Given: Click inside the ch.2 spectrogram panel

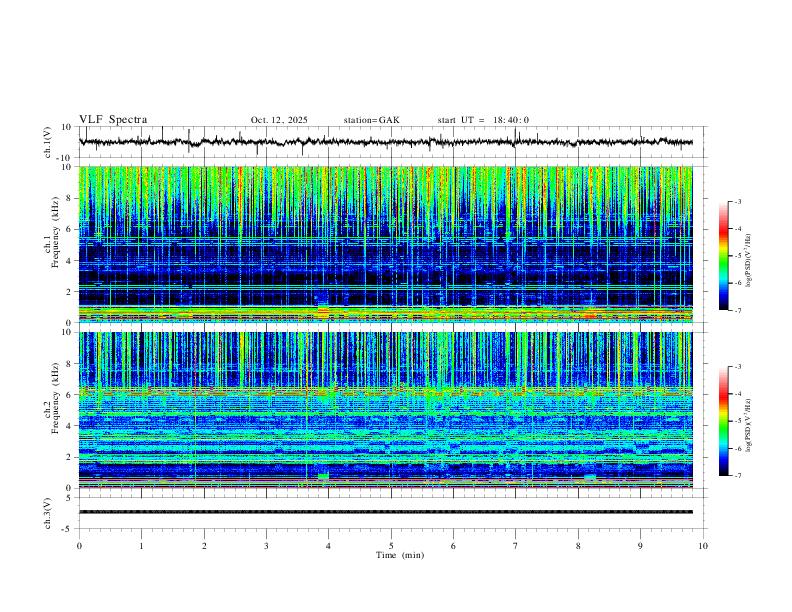Looking at the screenshot, I should [x=385, y=410].
